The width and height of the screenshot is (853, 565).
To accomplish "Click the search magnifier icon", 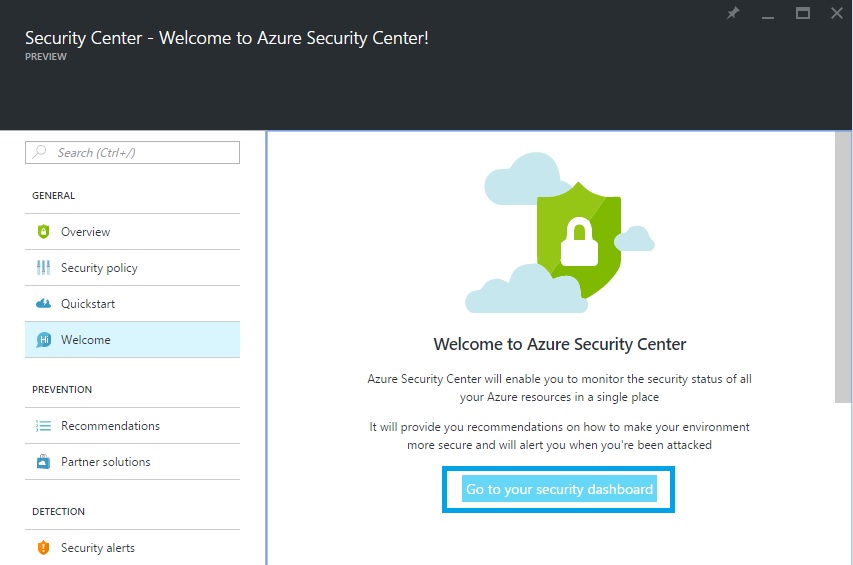I will 40,152.
